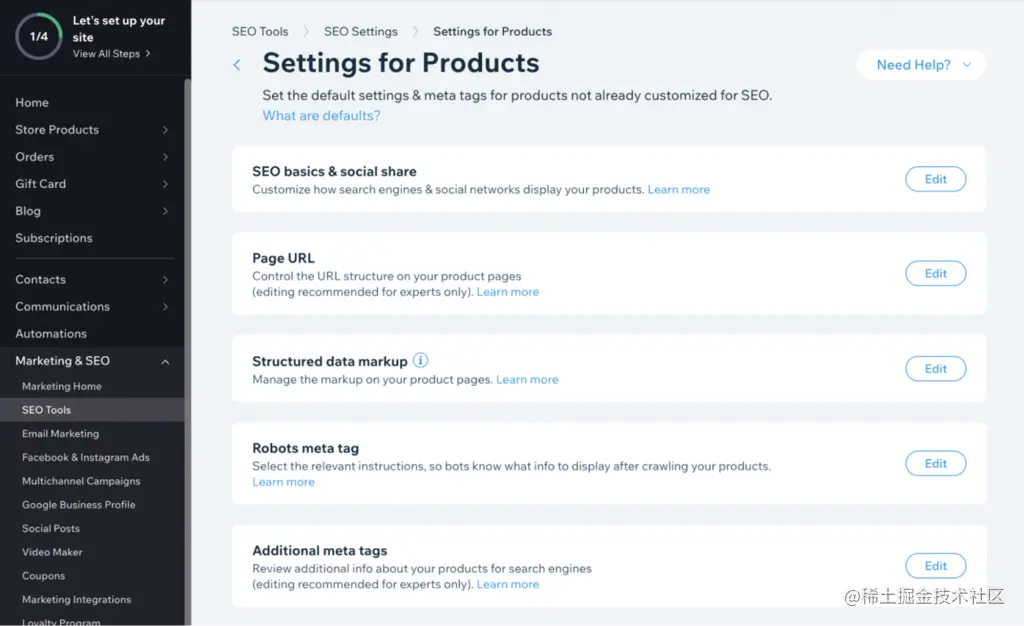The width and height of the screenshot is (1024, 626).
Task: Click the sidebar scrollbar
Action: click(x=187, y=300)
